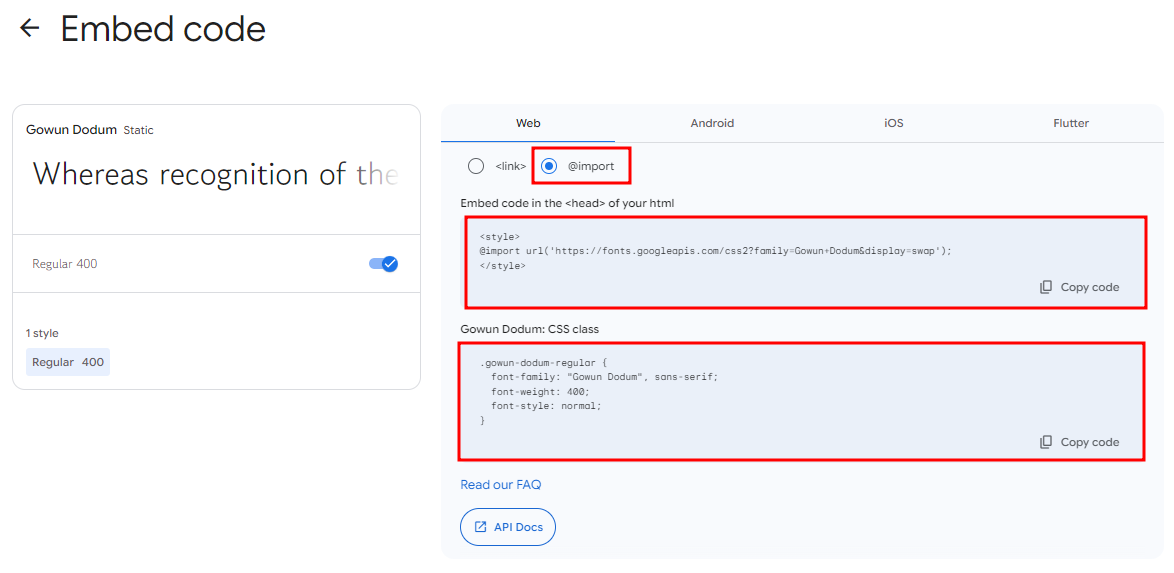Image resolution: width=1174 pixels, height=573 pixels.
Task: Click the Static label next to Gowun Dodum
Action: [139, 130]
